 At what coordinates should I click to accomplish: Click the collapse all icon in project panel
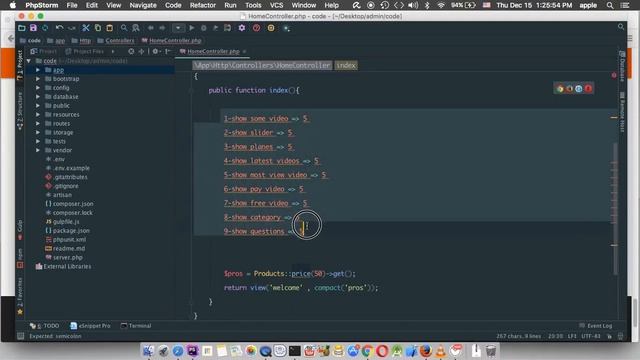(141, 51)
